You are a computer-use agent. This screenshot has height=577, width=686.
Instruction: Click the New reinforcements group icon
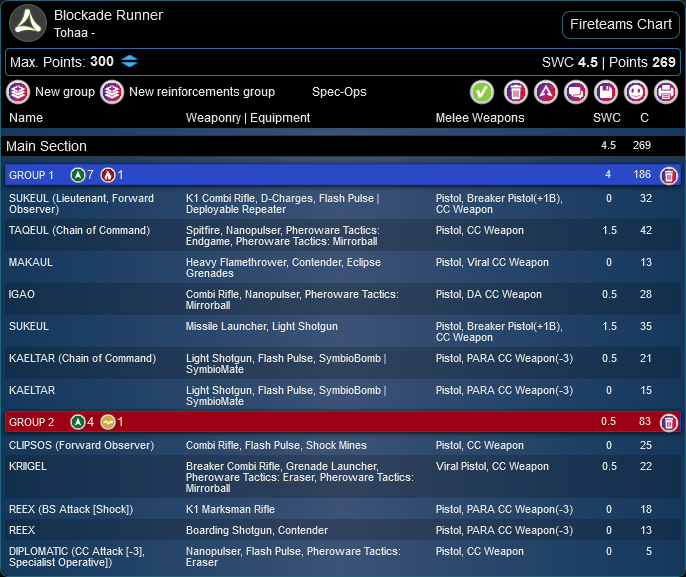pos(112,92)
